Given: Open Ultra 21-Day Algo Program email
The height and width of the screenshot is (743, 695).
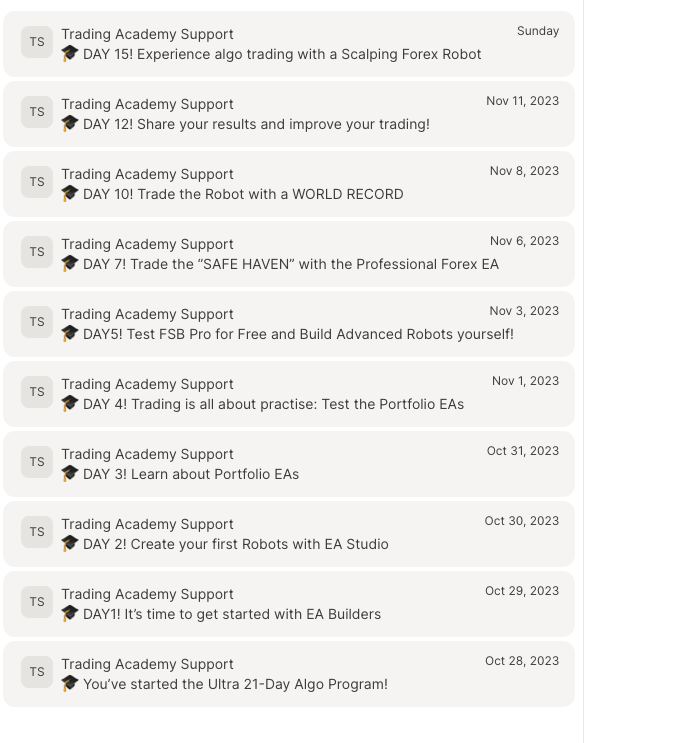Looking at the screenshot, I should point(289,674).
